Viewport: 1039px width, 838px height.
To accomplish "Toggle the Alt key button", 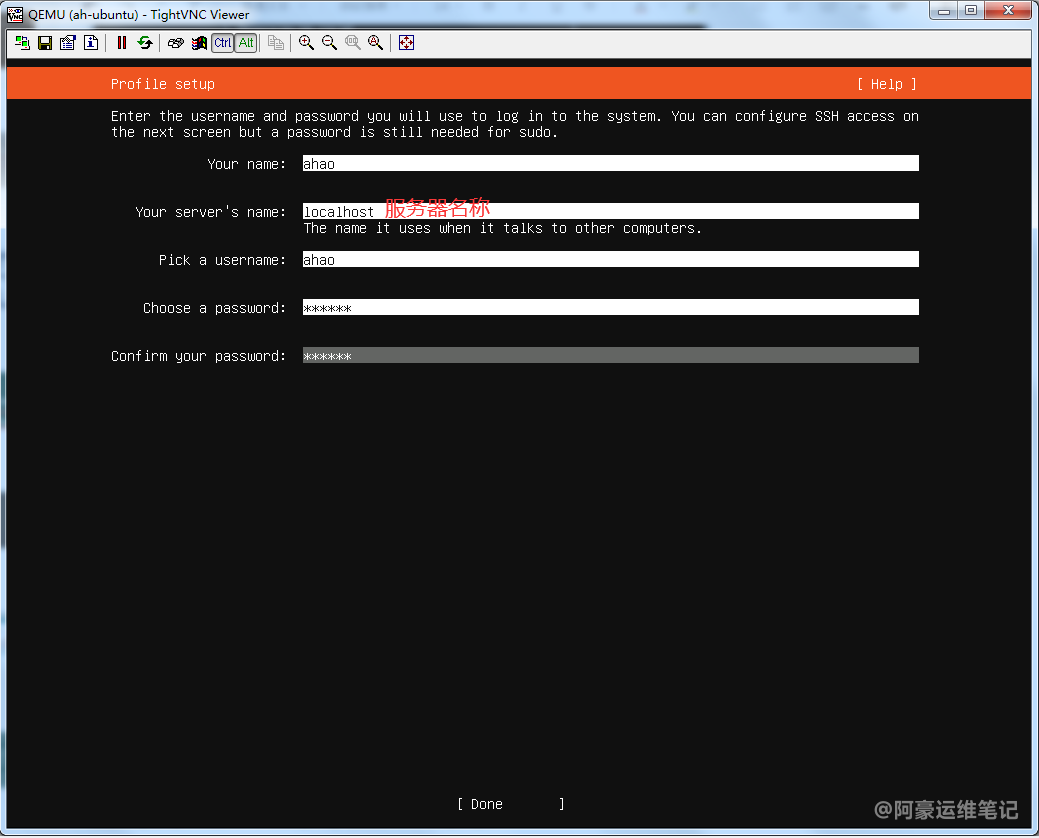I will pos(246,43).
